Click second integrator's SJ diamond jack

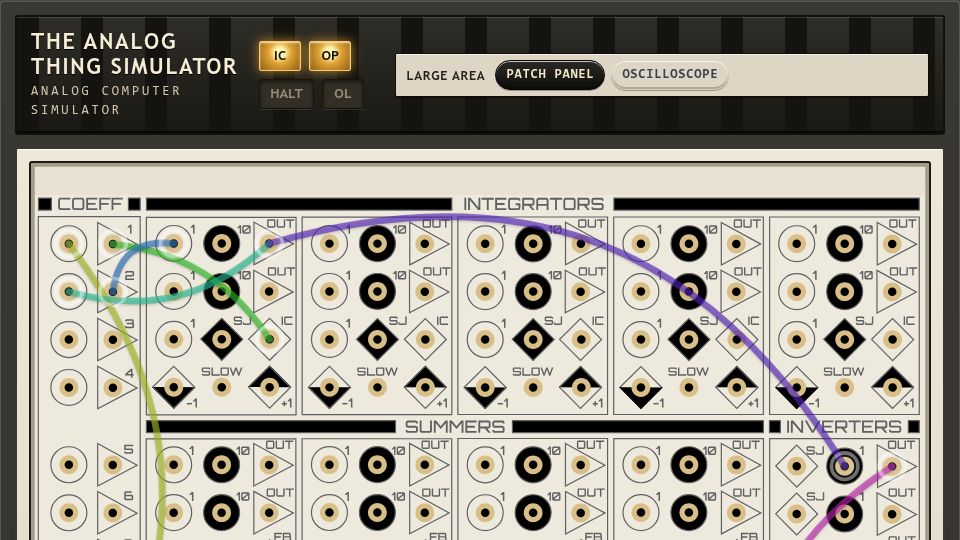(x=377, y=339)
